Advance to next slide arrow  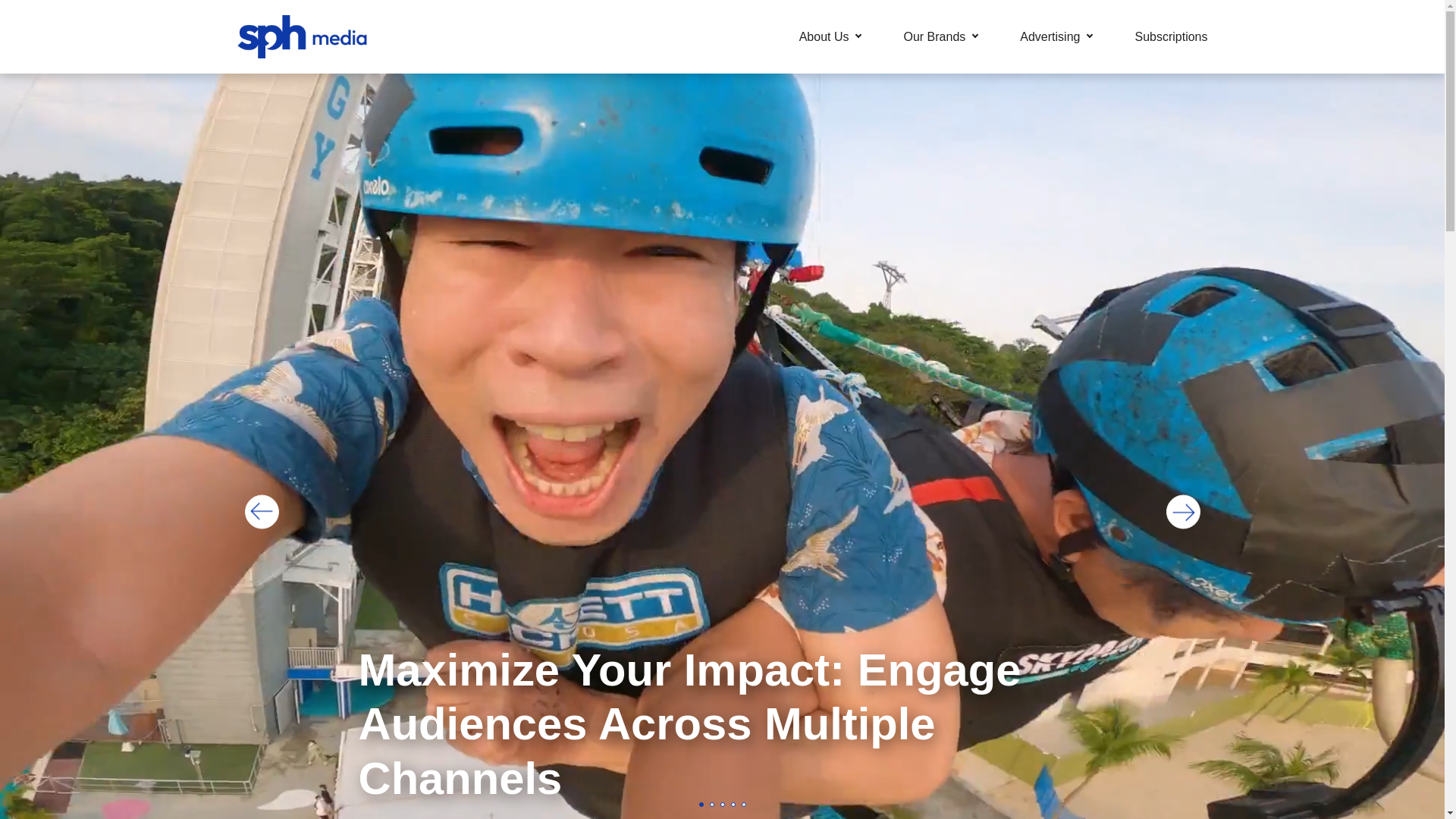tap(1183, 512)
